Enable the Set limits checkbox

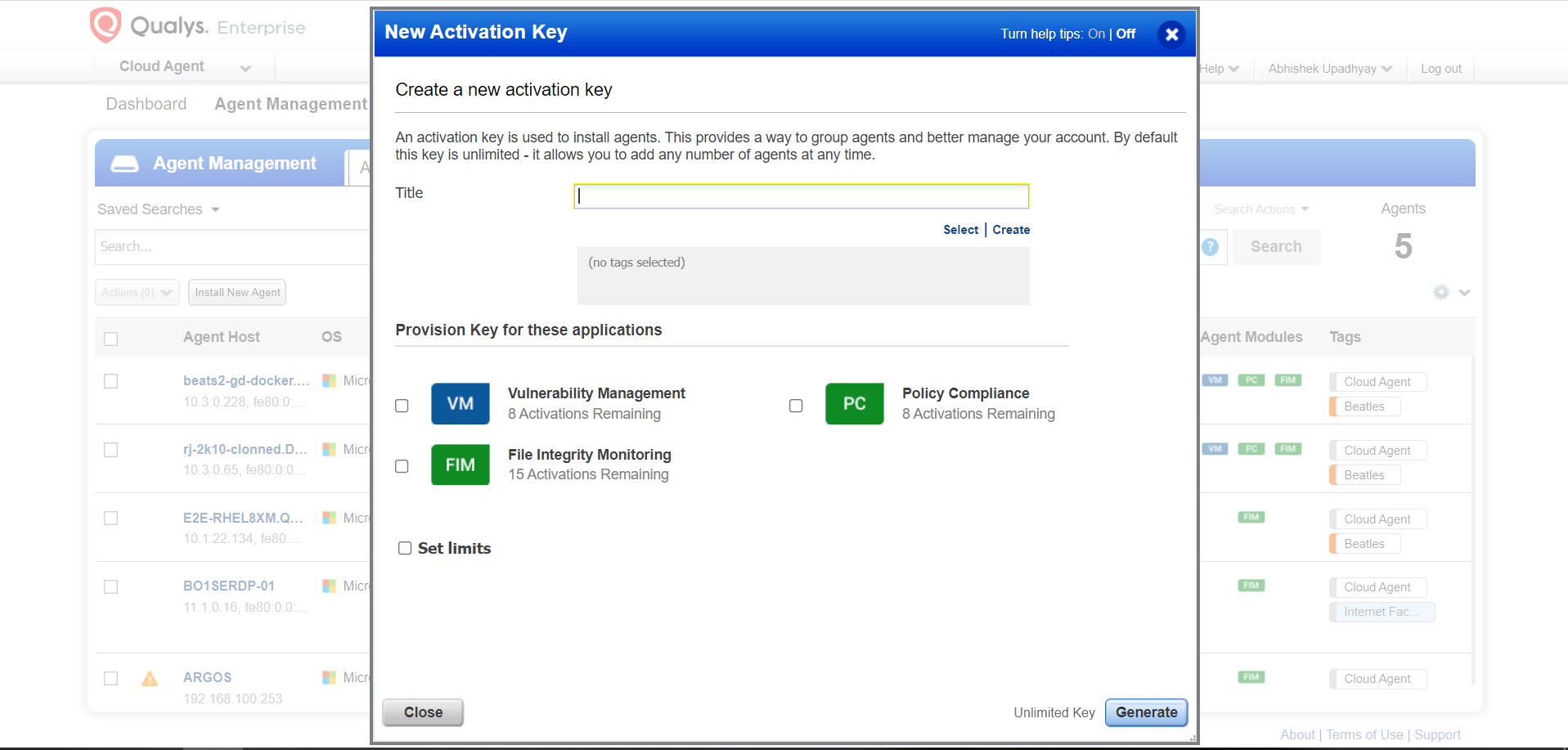tap(405, 548)
